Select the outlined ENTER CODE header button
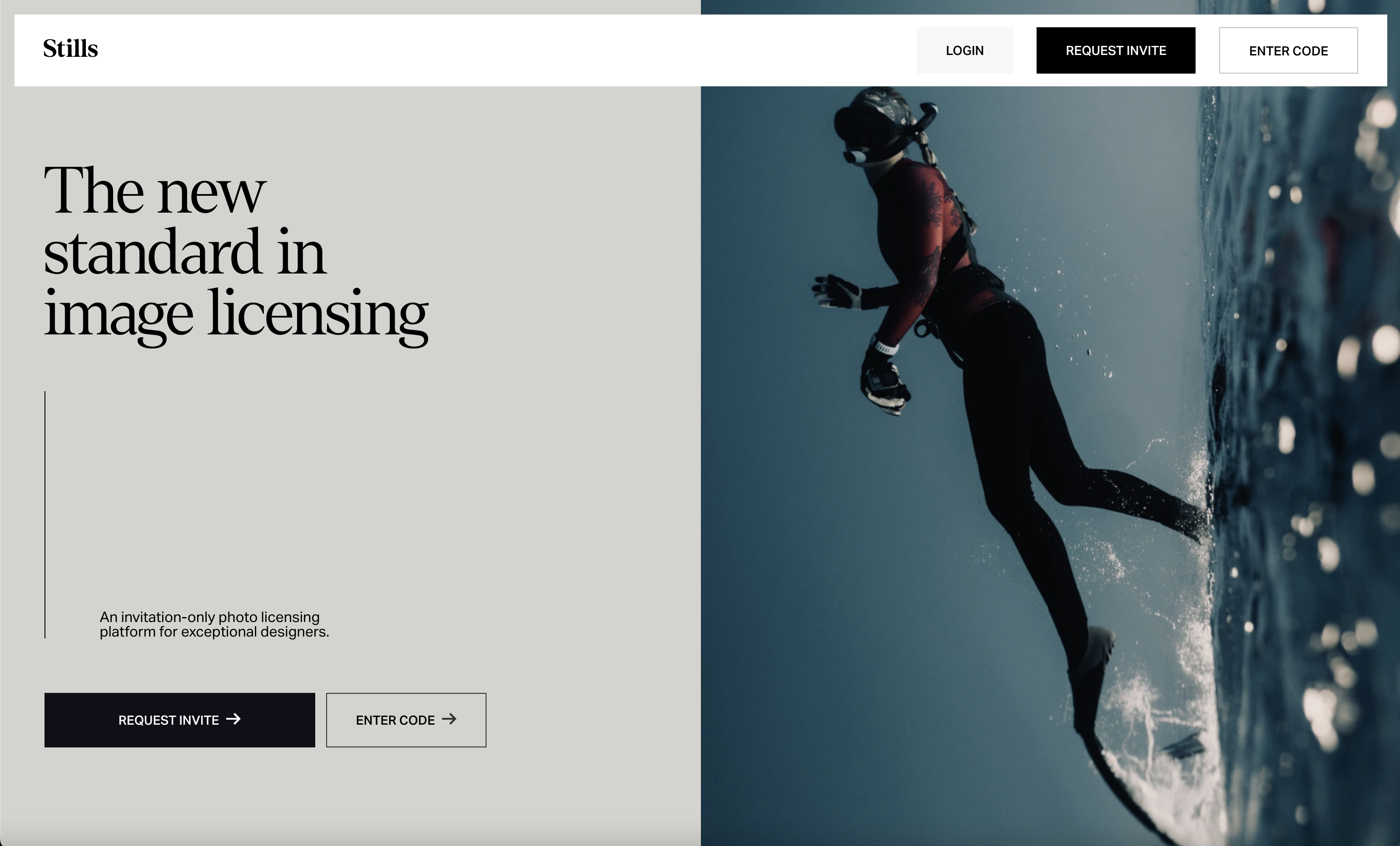This screenshot has width=1400, height=846. click(x=1288, y=50)
